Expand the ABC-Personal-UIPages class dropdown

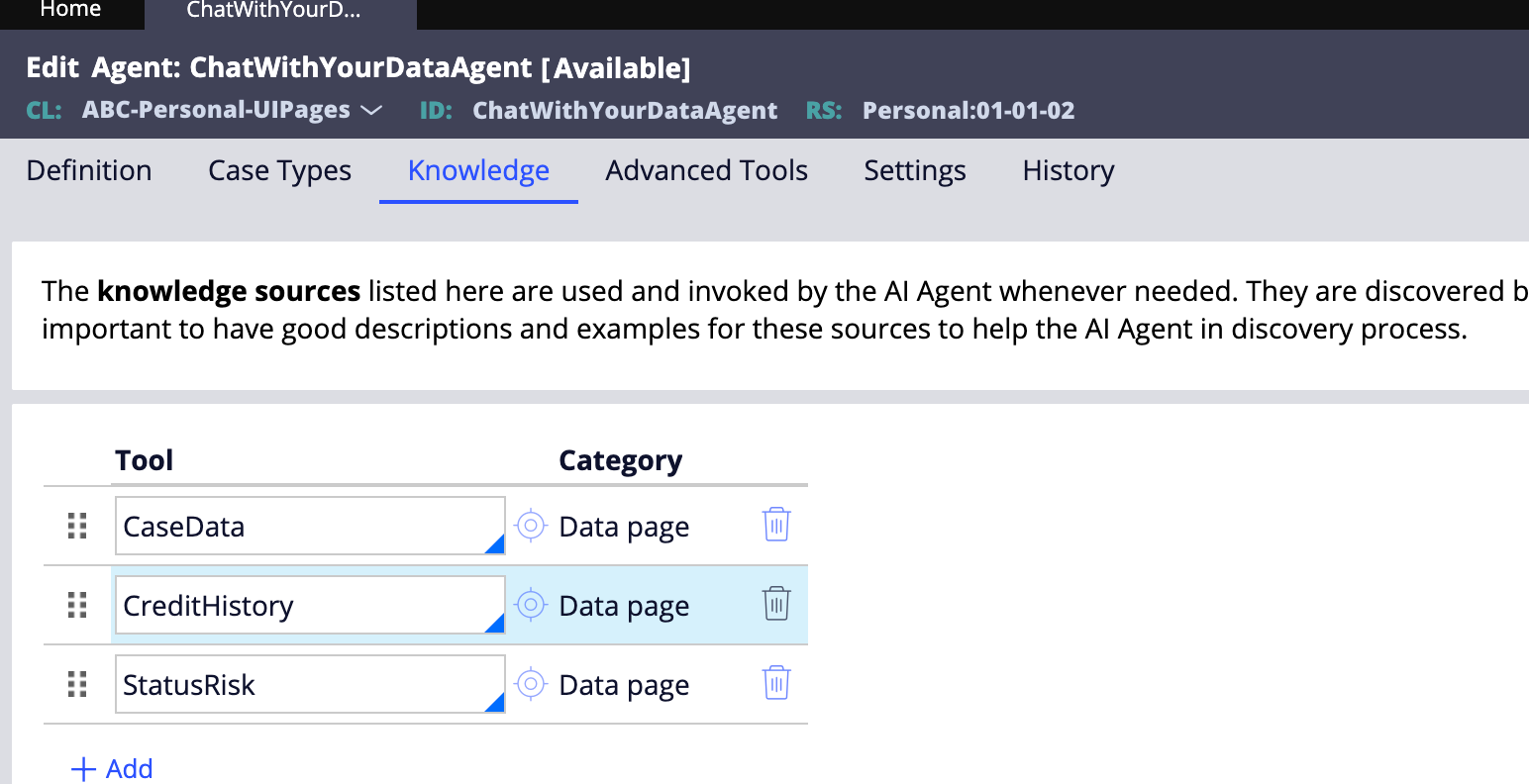pyautogui.click(x=371, y=110)
